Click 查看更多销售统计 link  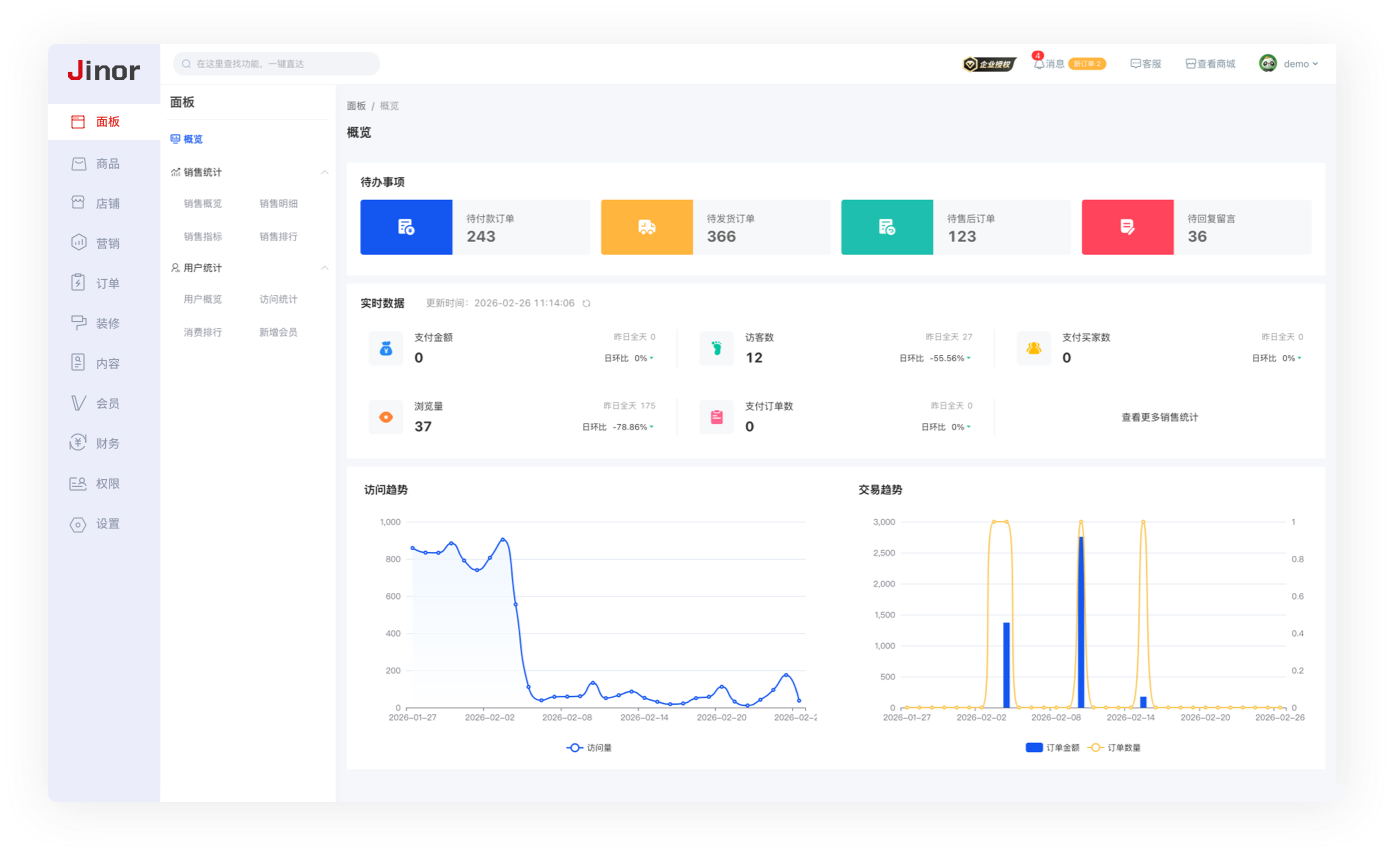pyautogui.click(x=1159, y=417)
